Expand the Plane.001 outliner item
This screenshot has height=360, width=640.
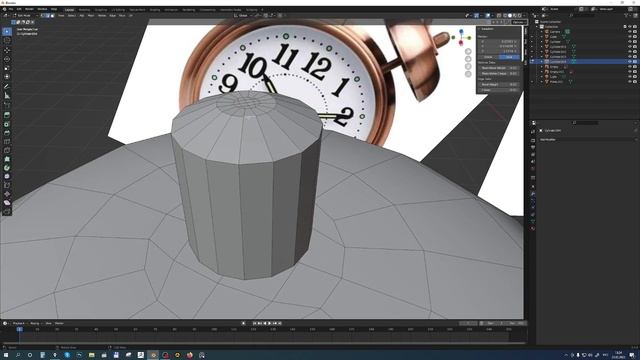pyautogui.click(x=542, y=82)
